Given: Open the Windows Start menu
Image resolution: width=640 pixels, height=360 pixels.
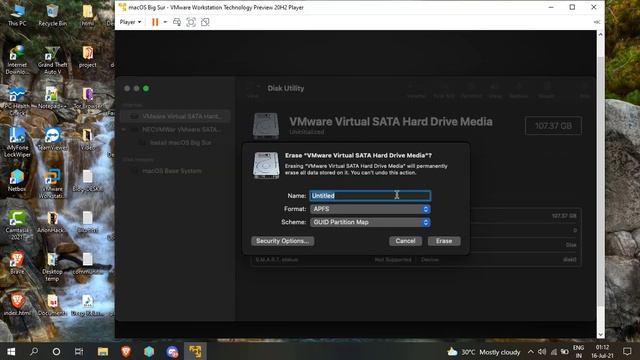Looking at the screenshot, I should [x=11, y=351].
